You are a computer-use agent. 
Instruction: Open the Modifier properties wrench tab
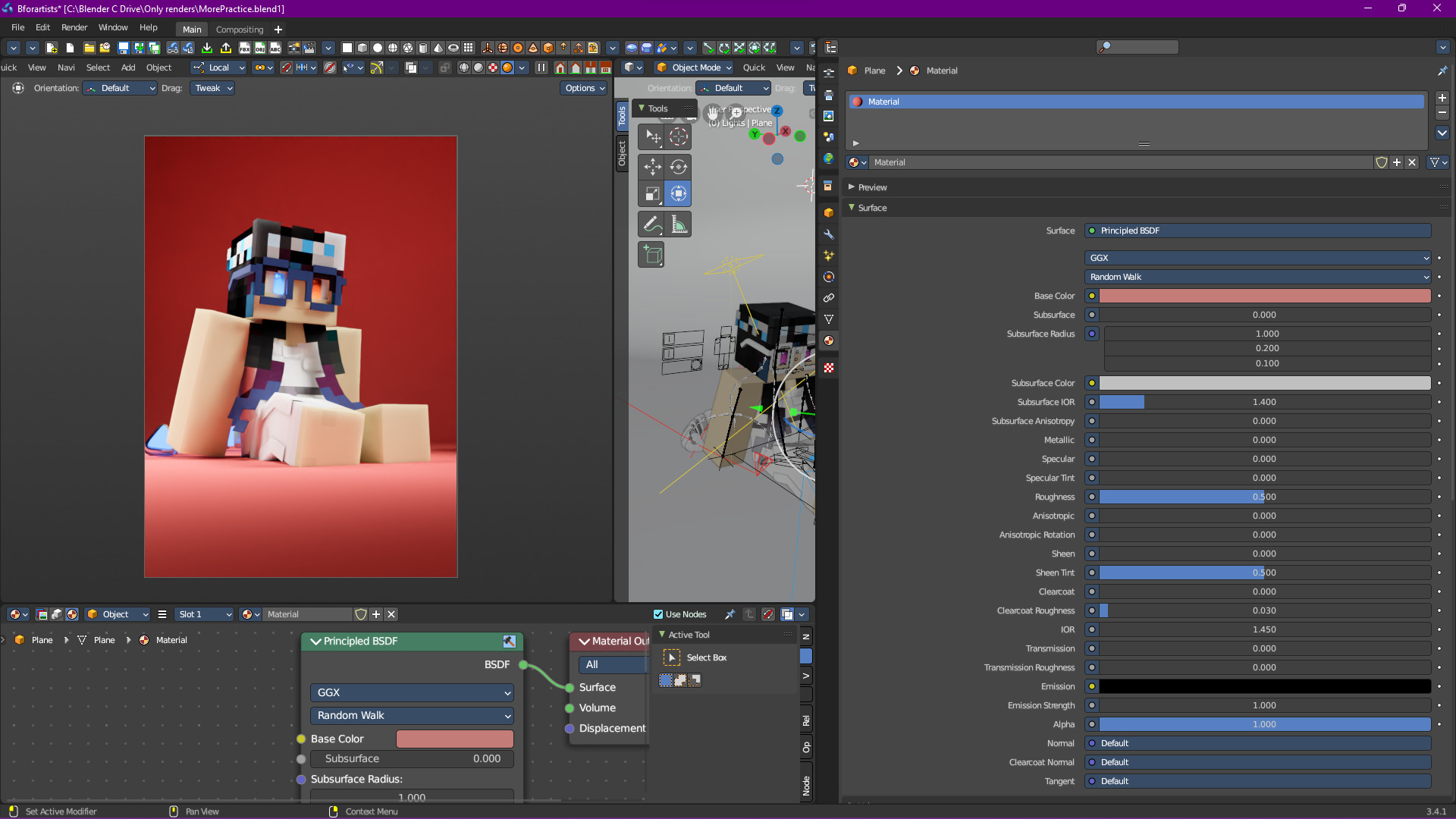(x=829, y=234)
